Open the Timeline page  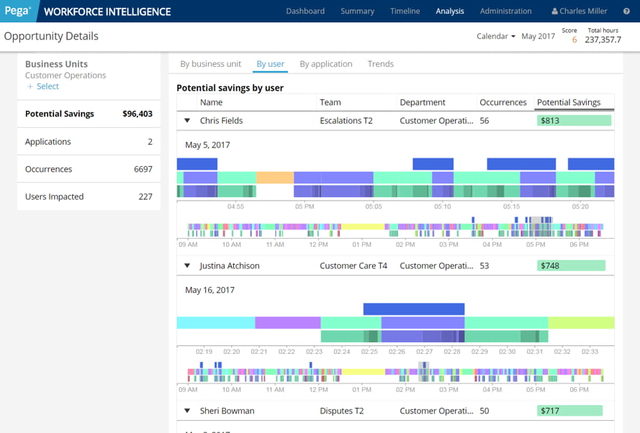pyautogui.click(x=402, y=11)
